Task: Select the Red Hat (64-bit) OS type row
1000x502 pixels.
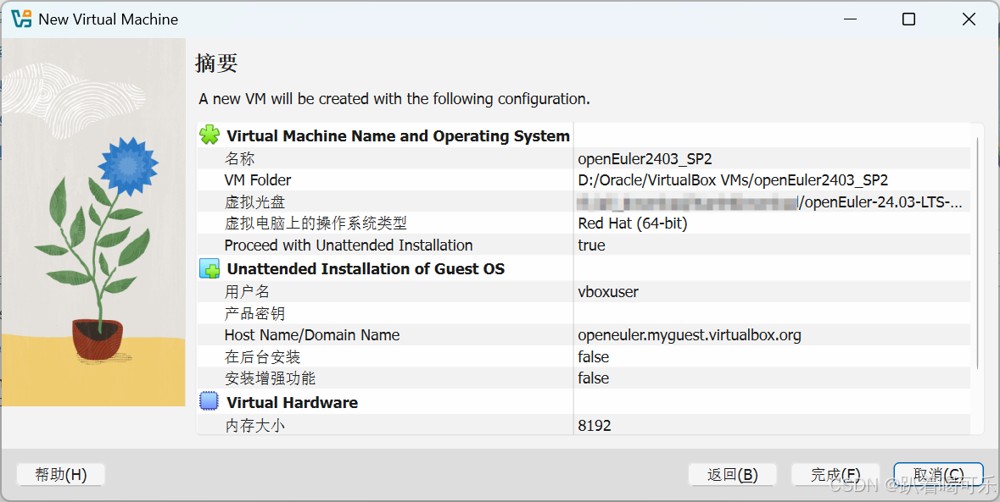Action: [x=580, y=224]
